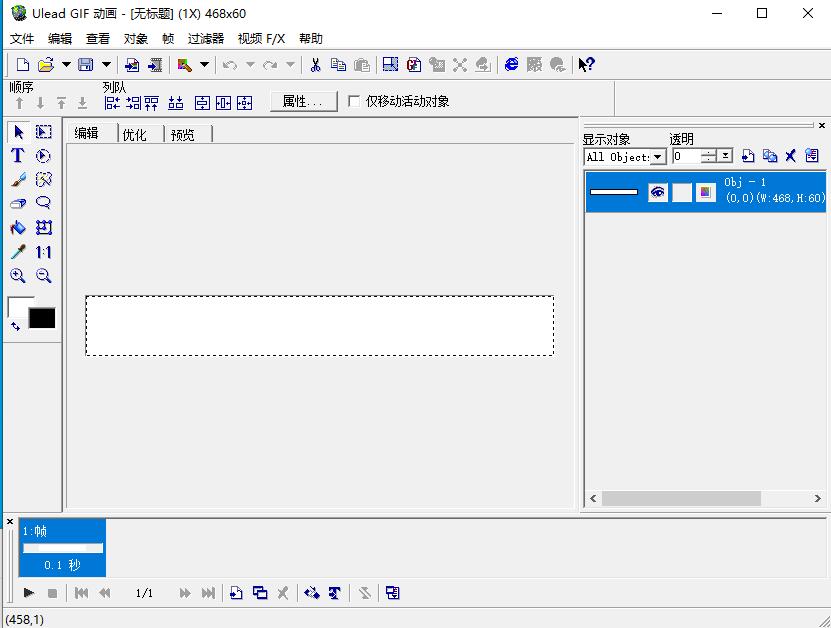Swap foreground and background colors arrow
Screen dimensions: 831x628
coord(15,327)
